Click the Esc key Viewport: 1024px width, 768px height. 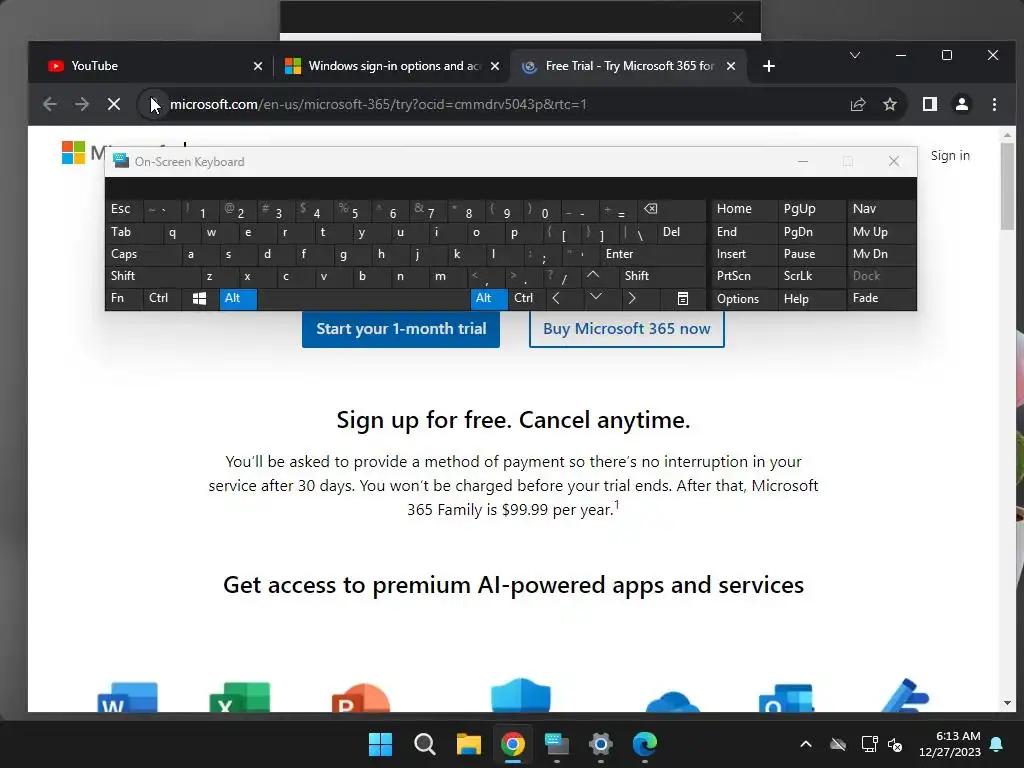(x=124, y=209)
